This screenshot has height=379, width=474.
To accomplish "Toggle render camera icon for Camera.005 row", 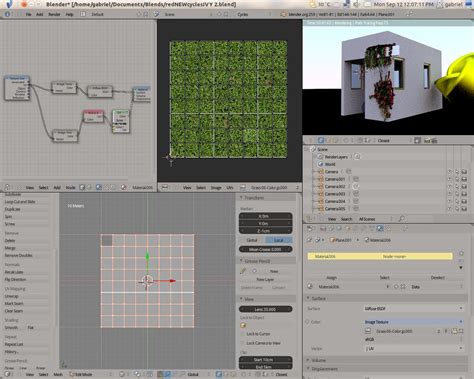I will pos(464,209).
